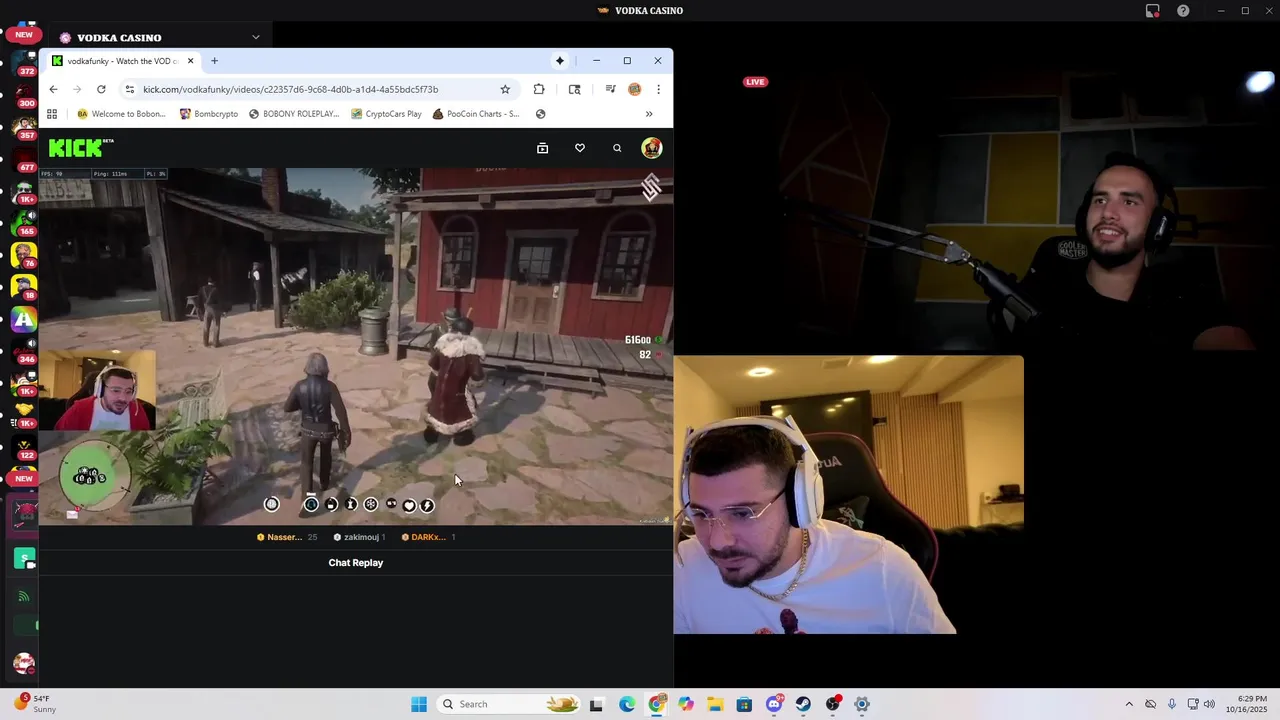Select the vodkafunky VOD browser tab
This screenshot has height=720, width=1280.
[x=122, y=61]
